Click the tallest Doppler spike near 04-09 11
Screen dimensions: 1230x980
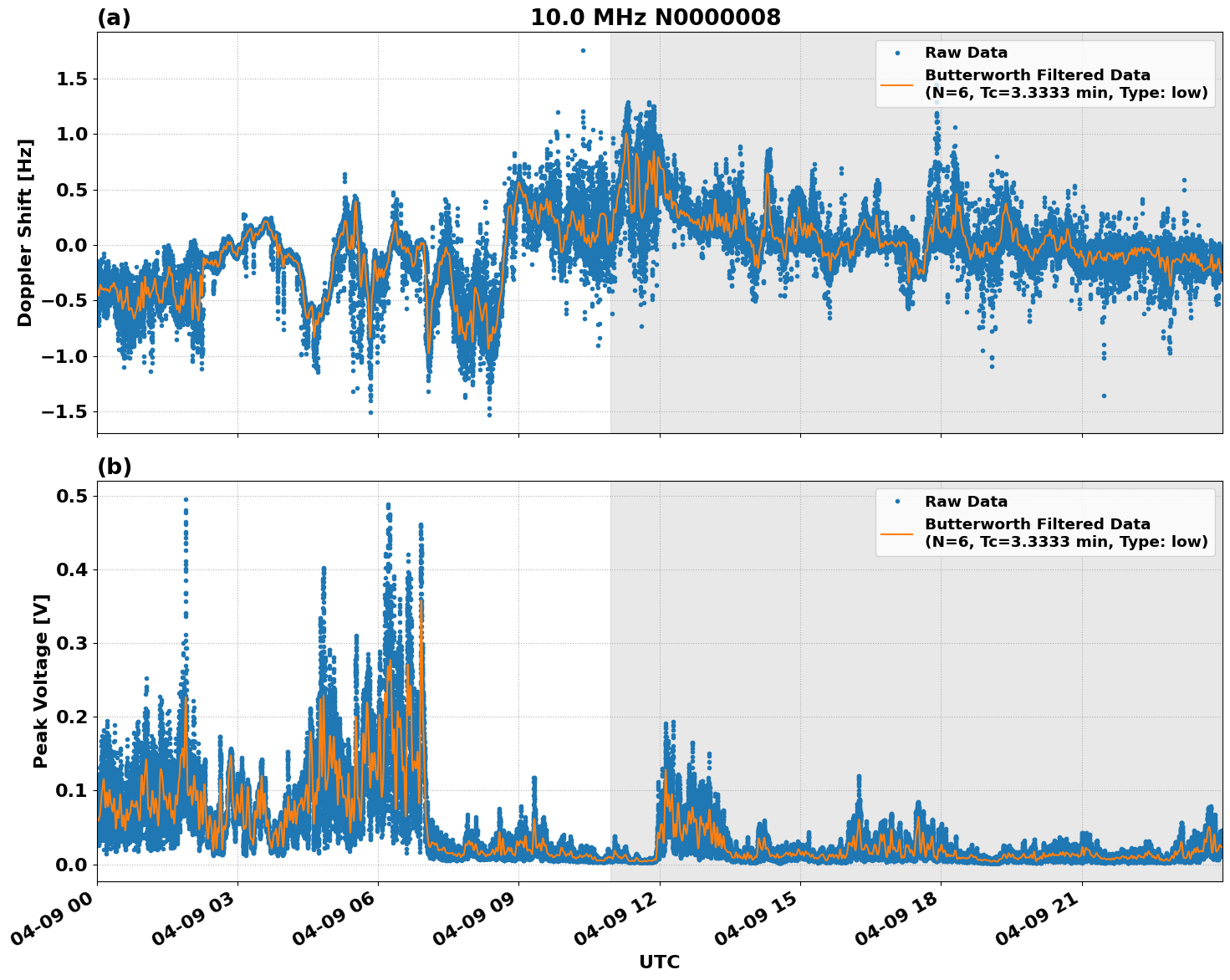[x=582, y=51]
